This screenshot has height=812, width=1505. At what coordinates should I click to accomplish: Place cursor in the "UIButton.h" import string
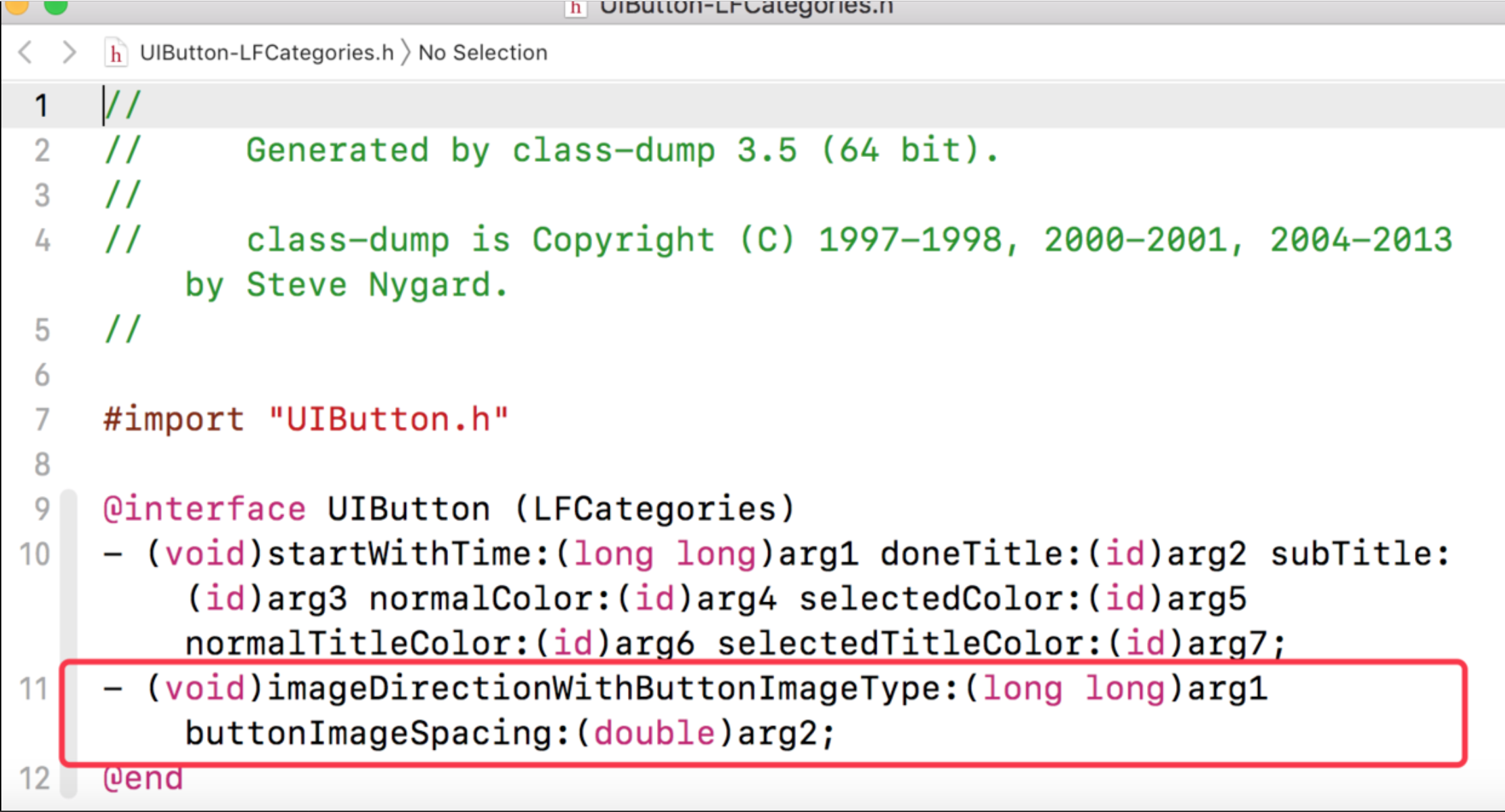[x=388, y=420]
